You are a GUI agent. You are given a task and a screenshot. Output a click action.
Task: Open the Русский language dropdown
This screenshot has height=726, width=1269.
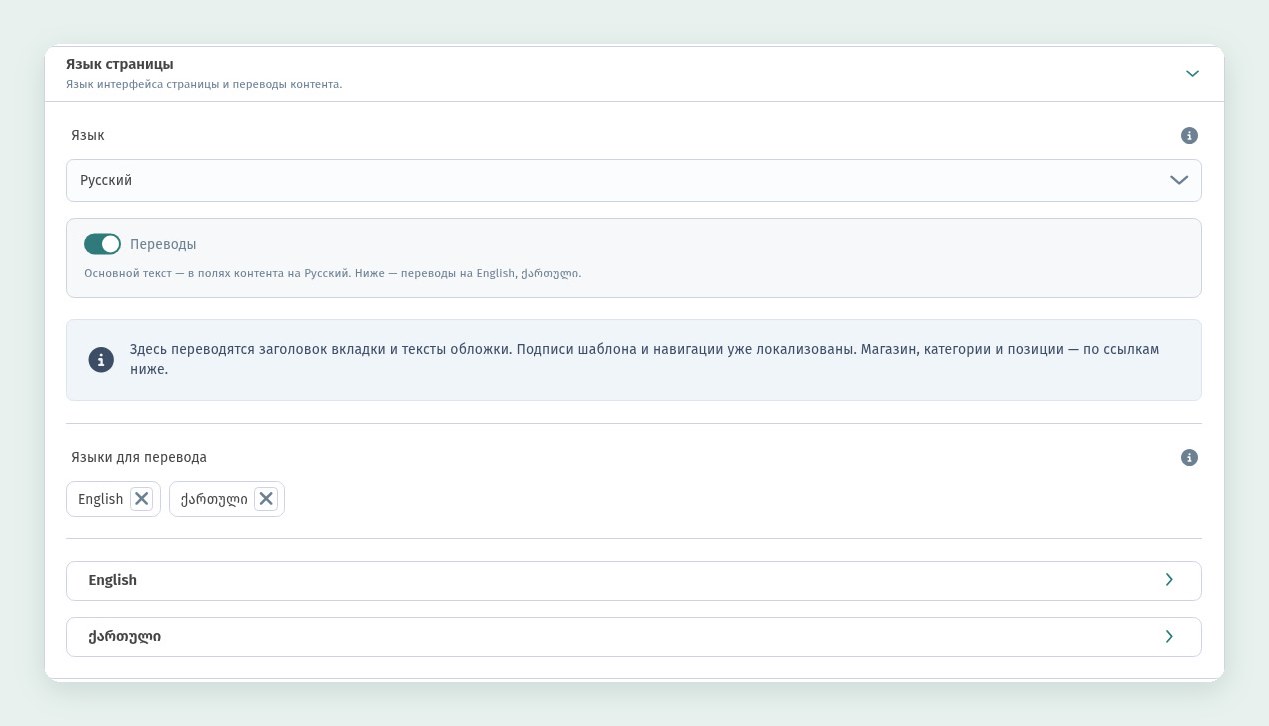pyautogui.click(x=634, y=181)
